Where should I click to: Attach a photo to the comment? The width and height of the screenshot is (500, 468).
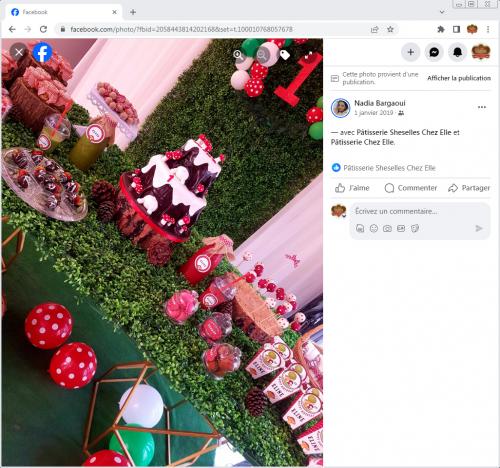(x=387, y=228)
